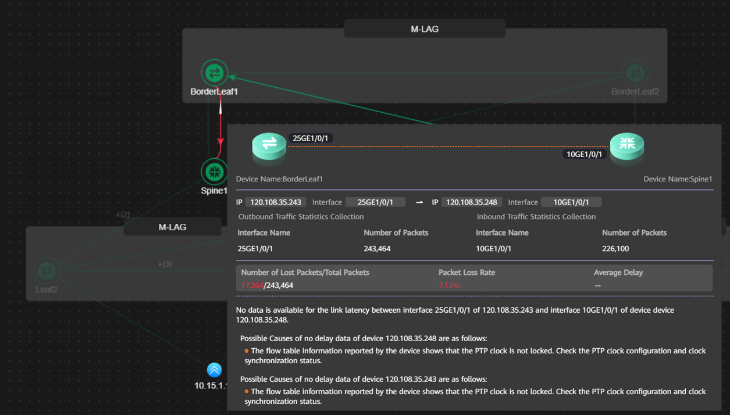Click the source IP 120.108.35.243 field
This screenshot has height=415, width=730.
click(276, 202)
